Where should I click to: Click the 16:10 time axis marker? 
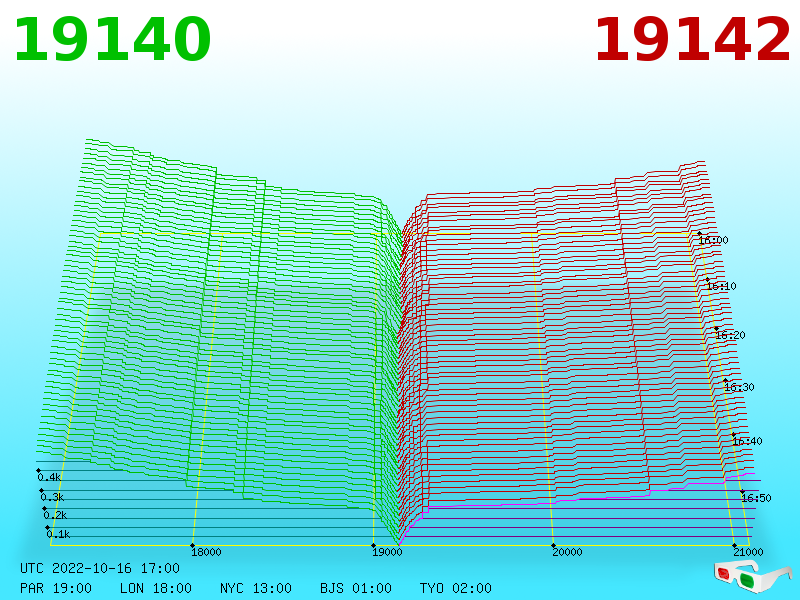(x=721, y=286)
